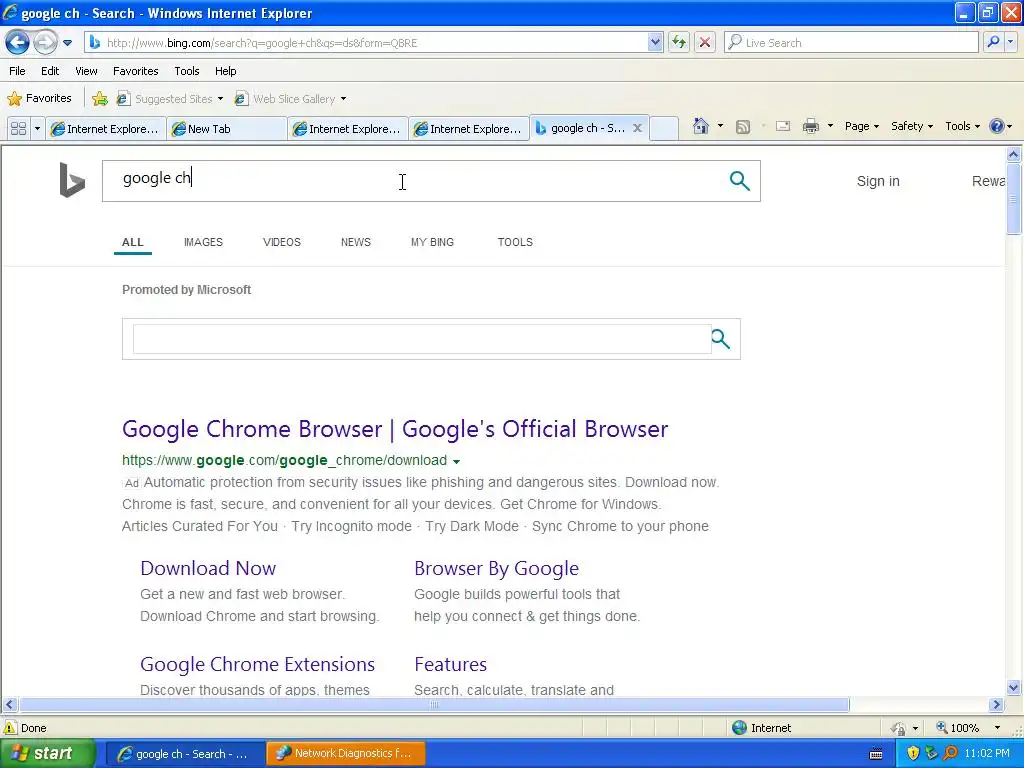1024x768 pixels.
Task: Click the promoted box magnifier icon
Action: click(x=720, y=339)
